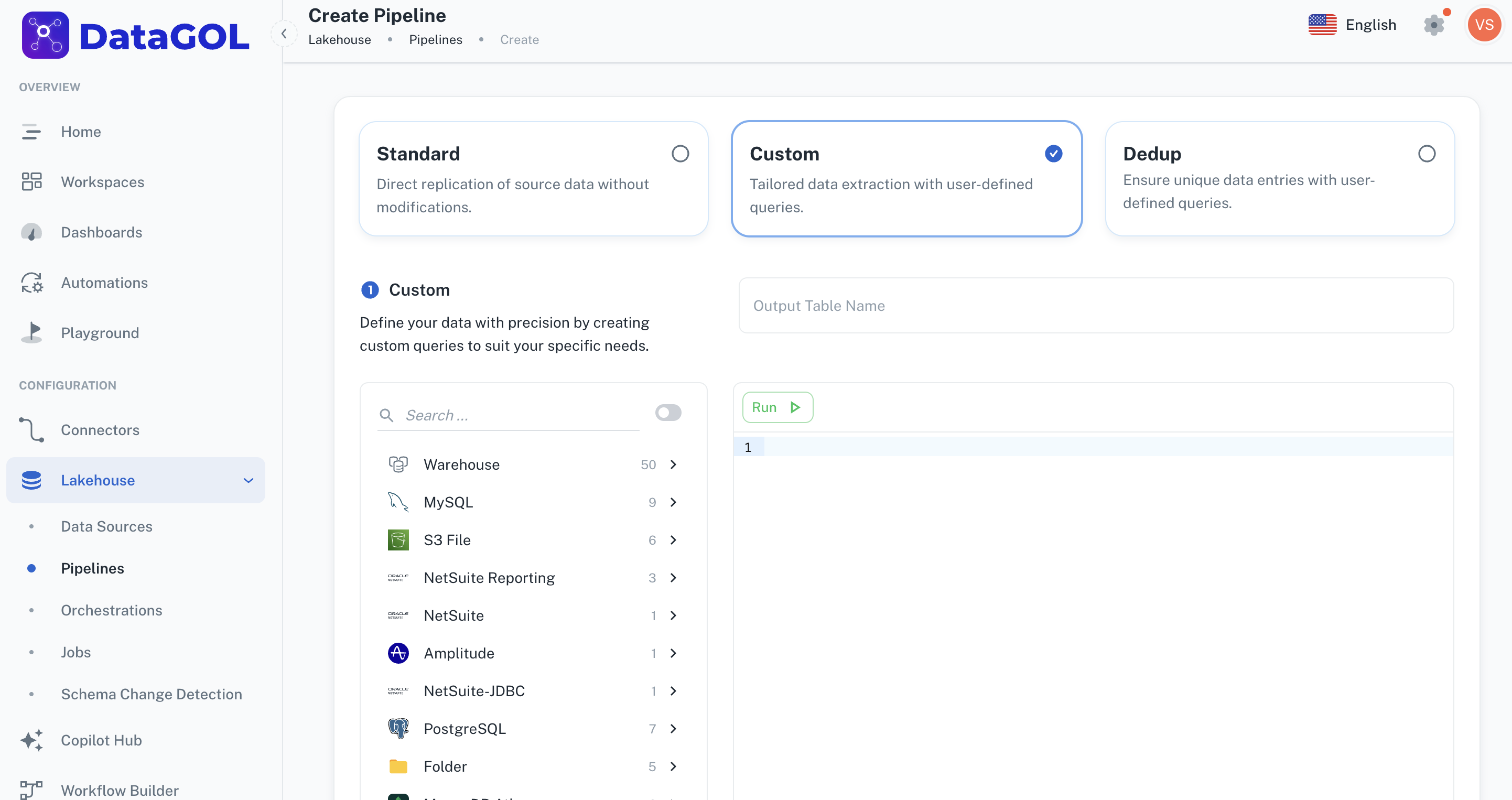Click the Output Table Name field

[1096, 306]
